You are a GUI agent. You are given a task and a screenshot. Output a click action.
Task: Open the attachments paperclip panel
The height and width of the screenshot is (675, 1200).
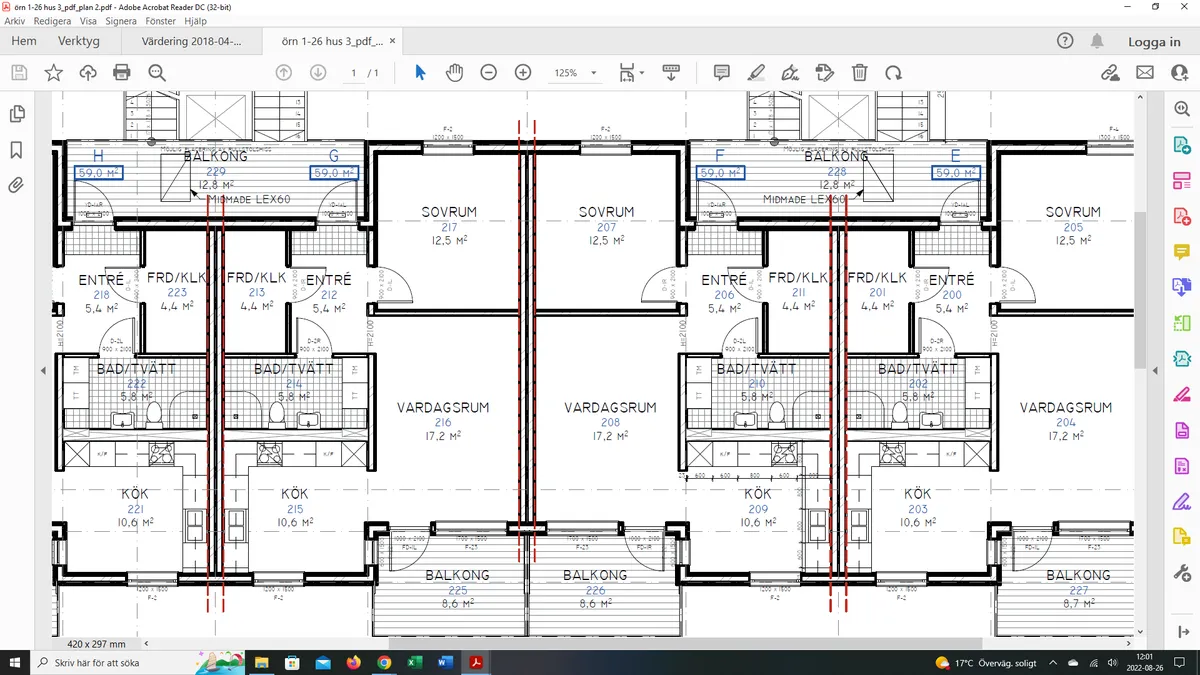click(x=17, y=185)
